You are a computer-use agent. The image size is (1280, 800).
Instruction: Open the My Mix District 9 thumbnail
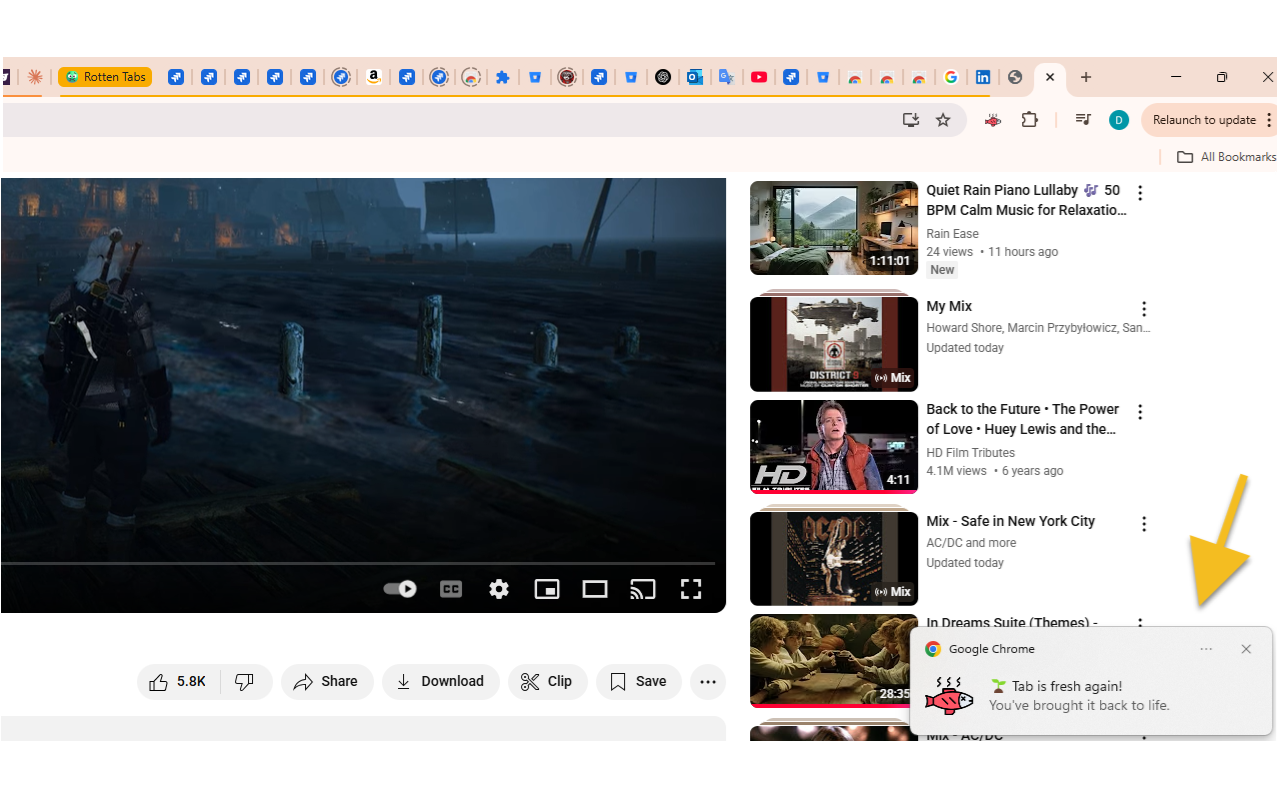[834, 344]
